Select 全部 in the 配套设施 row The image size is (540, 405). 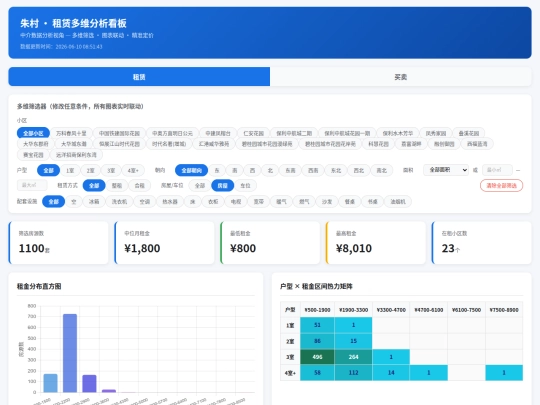coord(53,201)
